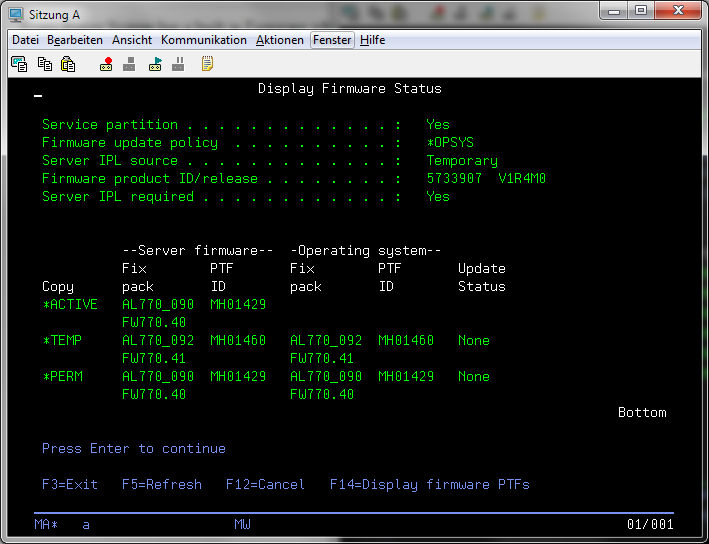Click the stop recording macro icon
Screen dimensions: 709x544
(x=129, y=64)
